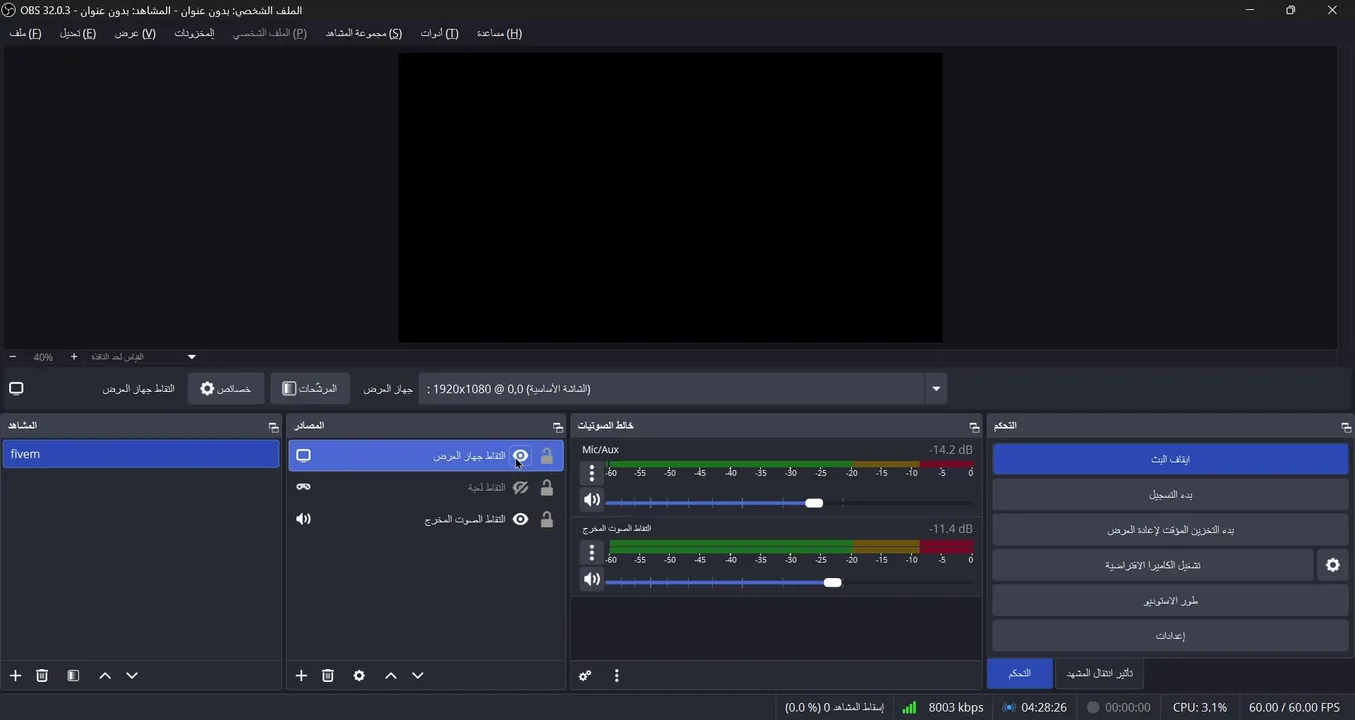
Task: Adjust the Mic/Aux volume slider
Action: click(x=789, y=503)
